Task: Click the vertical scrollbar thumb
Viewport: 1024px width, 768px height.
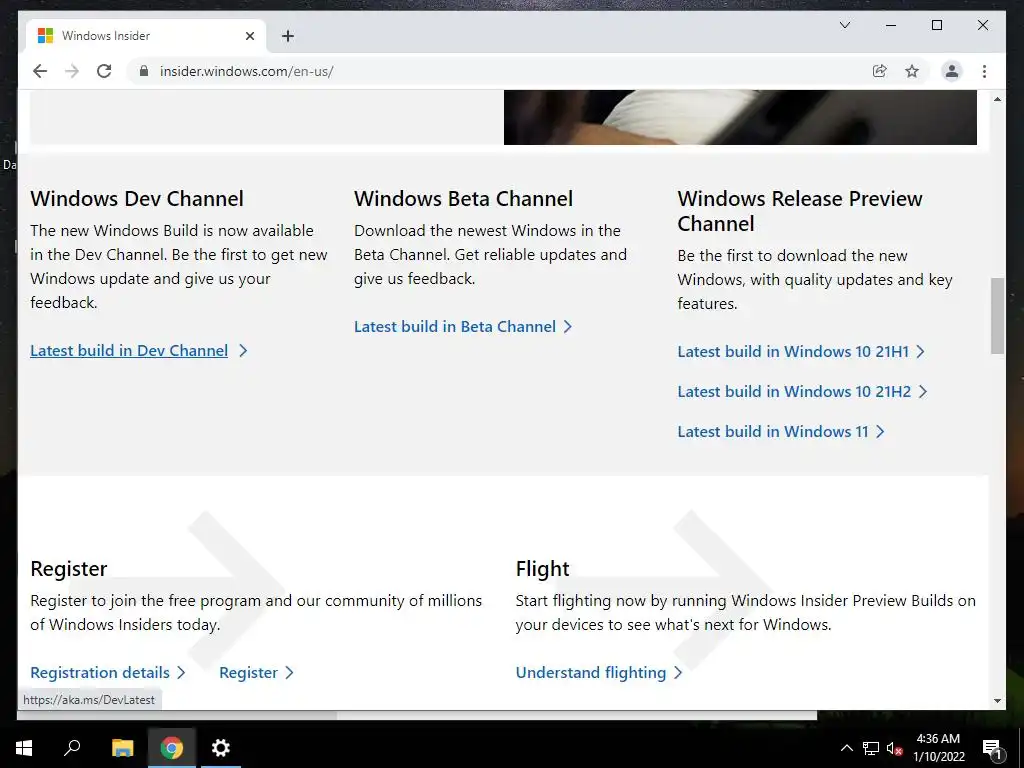Action: pos(997,316)
